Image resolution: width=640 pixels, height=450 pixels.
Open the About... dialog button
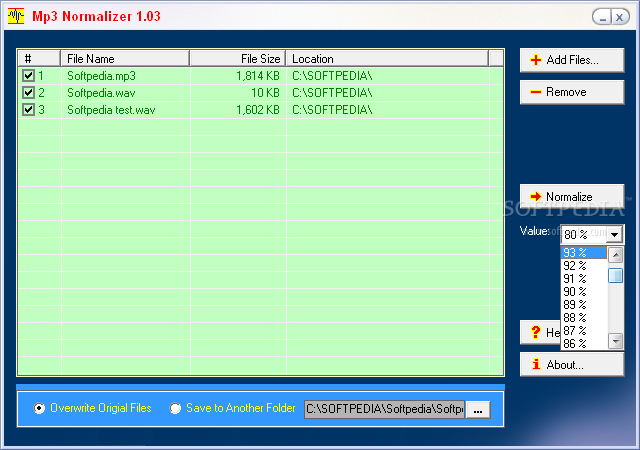(x=572, y=364)
